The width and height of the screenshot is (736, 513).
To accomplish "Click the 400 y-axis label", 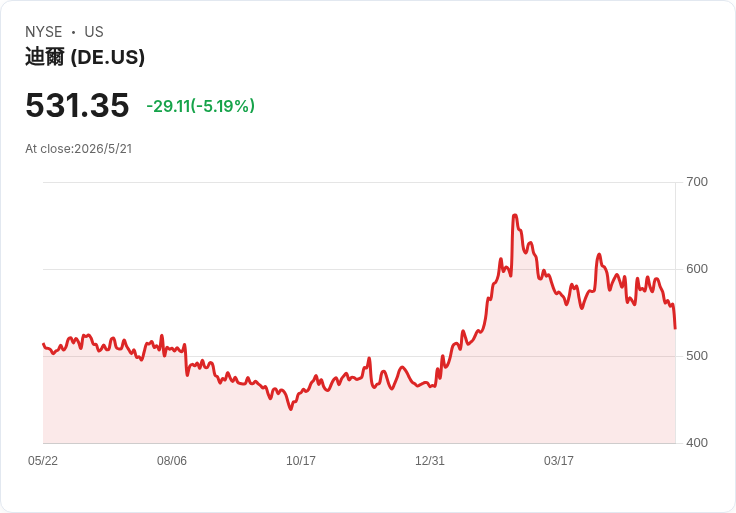I will click(697, 443).
